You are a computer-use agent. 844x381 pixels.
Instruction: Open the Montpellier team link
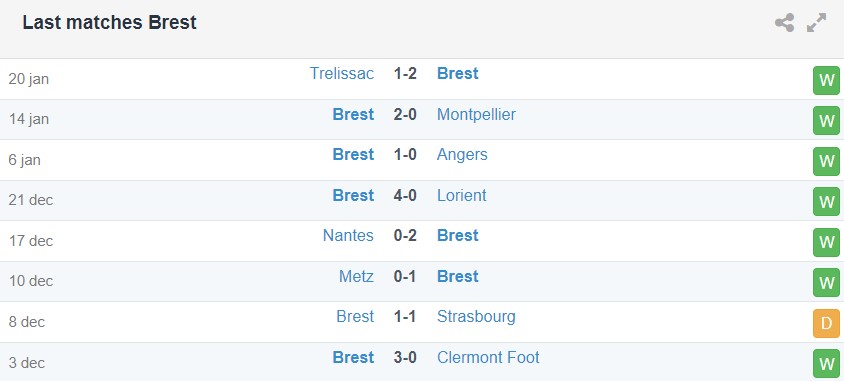pyautogui.click(x=476, y=114)
